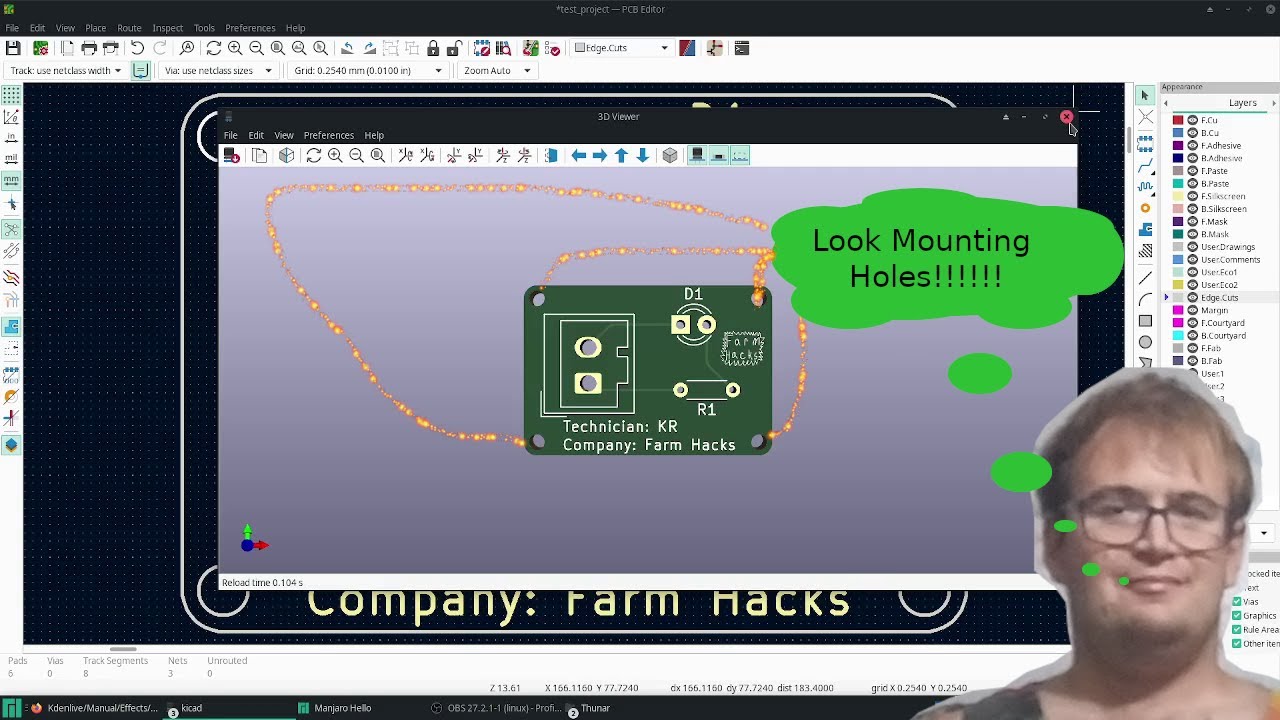Open 3D Viewer render options cube icon
This screenshot has height=720, width=1280.
point(287,155)
